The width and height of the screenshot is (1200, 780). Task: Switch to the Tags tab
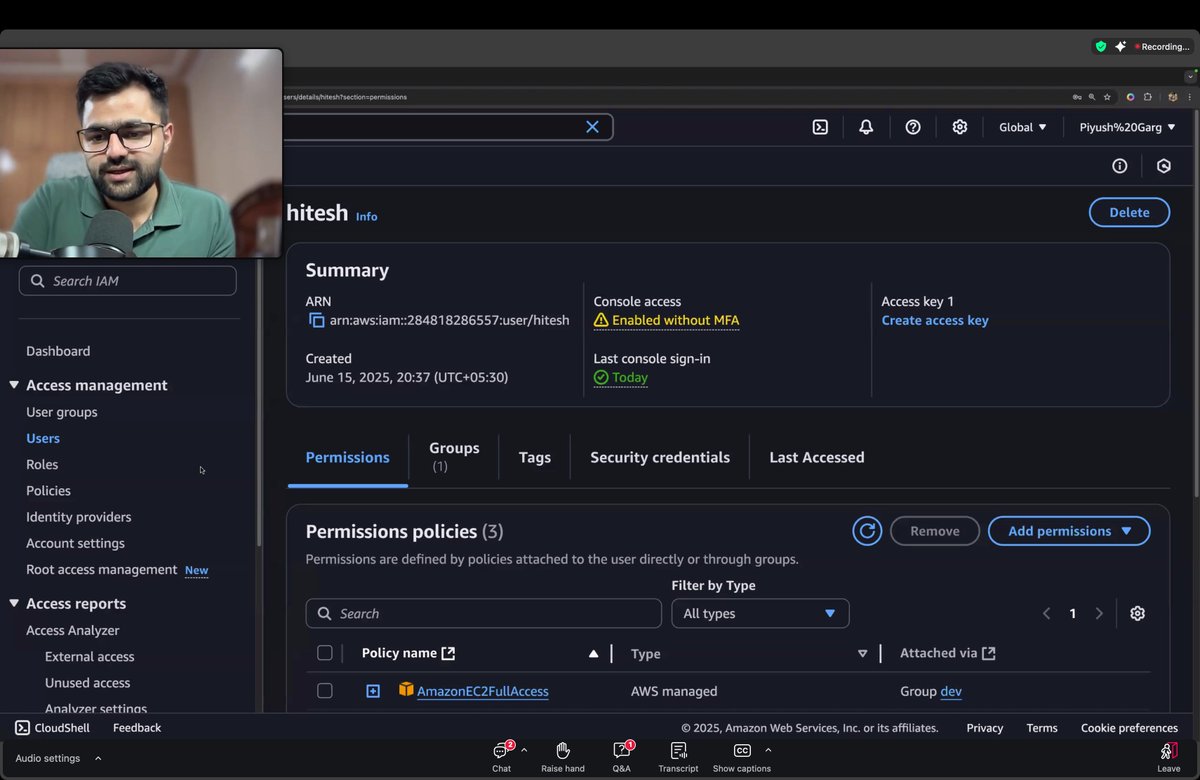[535, 457]
